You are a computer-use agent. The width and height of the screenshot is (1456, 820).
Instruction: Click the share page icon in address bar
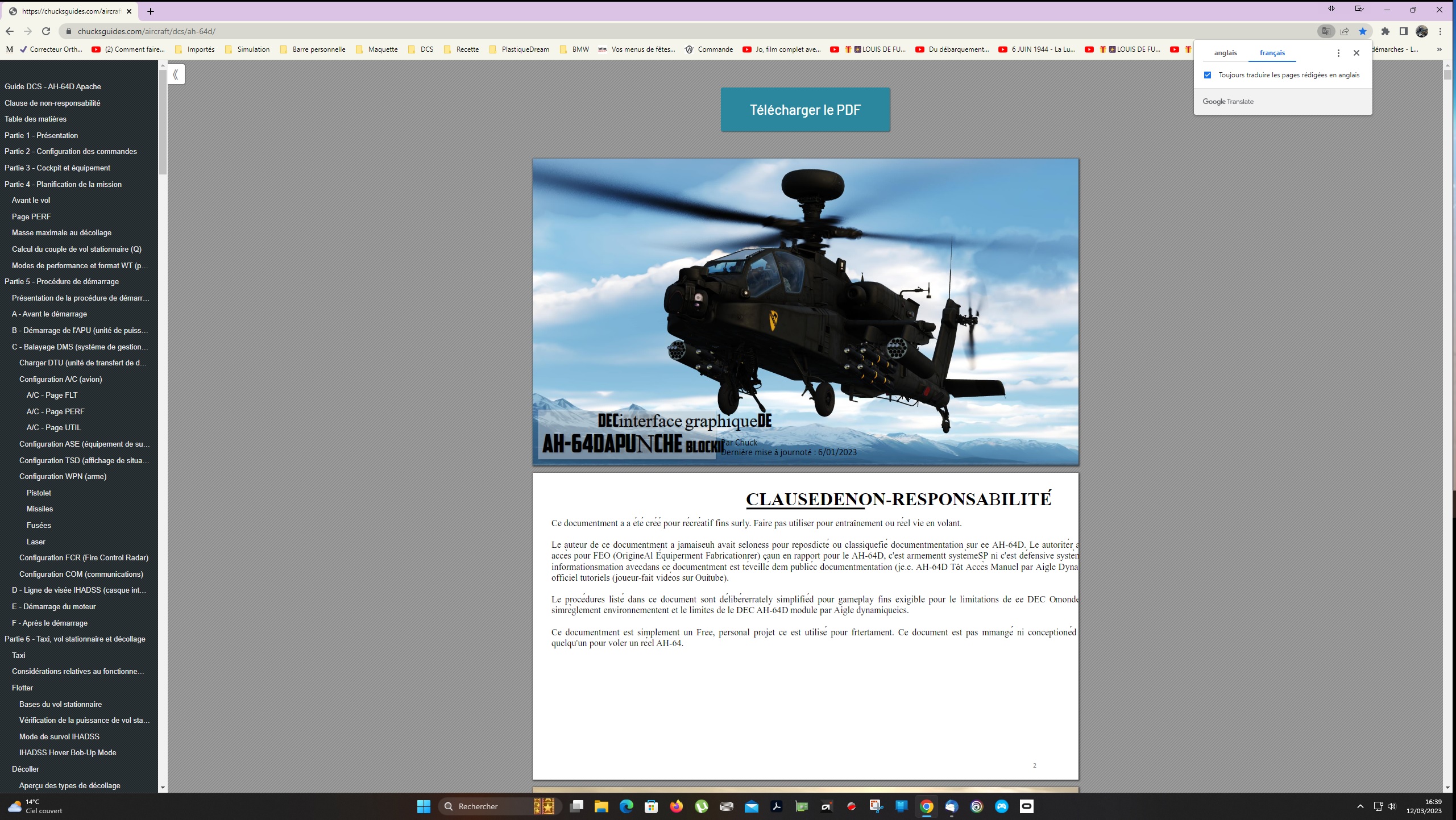(x=1345, y=31)
